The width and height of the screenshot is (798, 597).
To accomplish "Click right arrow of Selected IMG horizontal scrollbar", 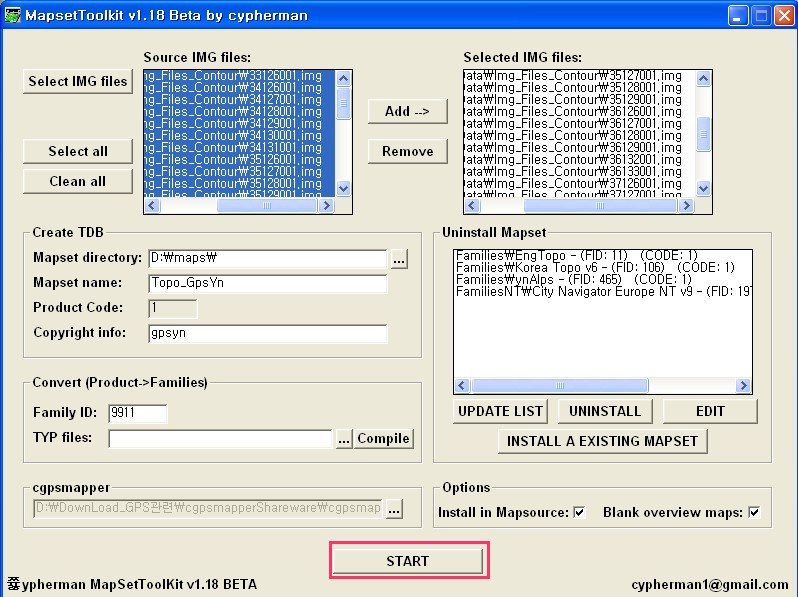I will (687, 206).
